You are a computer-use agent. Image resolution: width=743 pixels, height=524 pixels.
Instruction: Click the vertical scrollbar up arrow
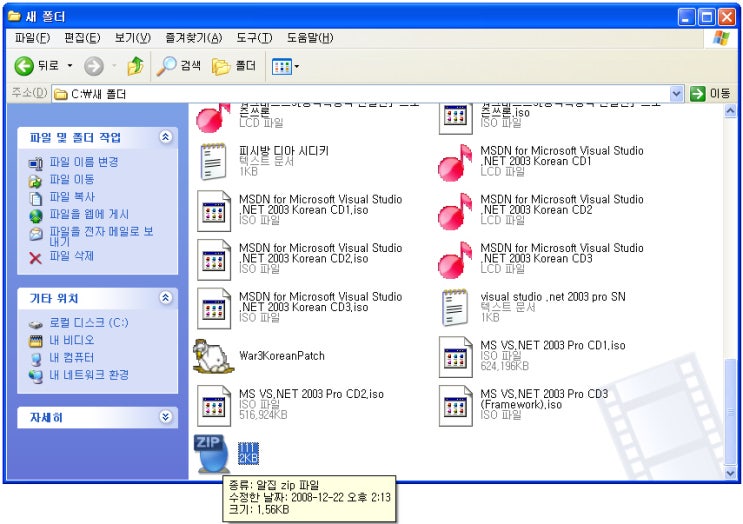(730, 111)
